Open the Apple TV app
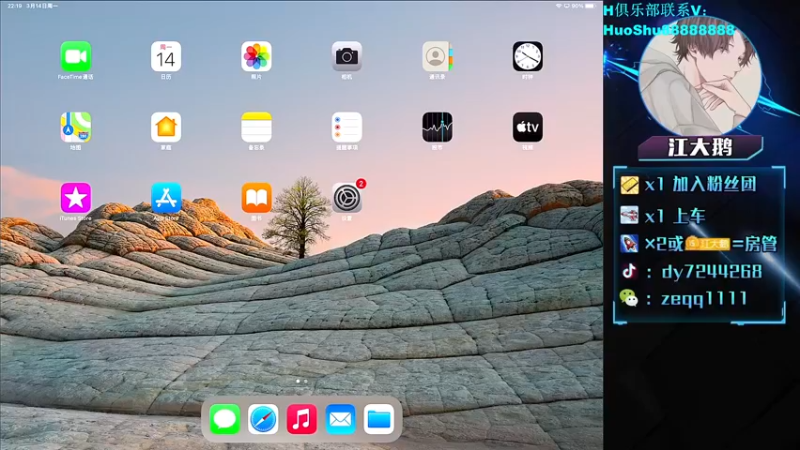This screenshot has width=800, height=450. [x=528, y=127]
